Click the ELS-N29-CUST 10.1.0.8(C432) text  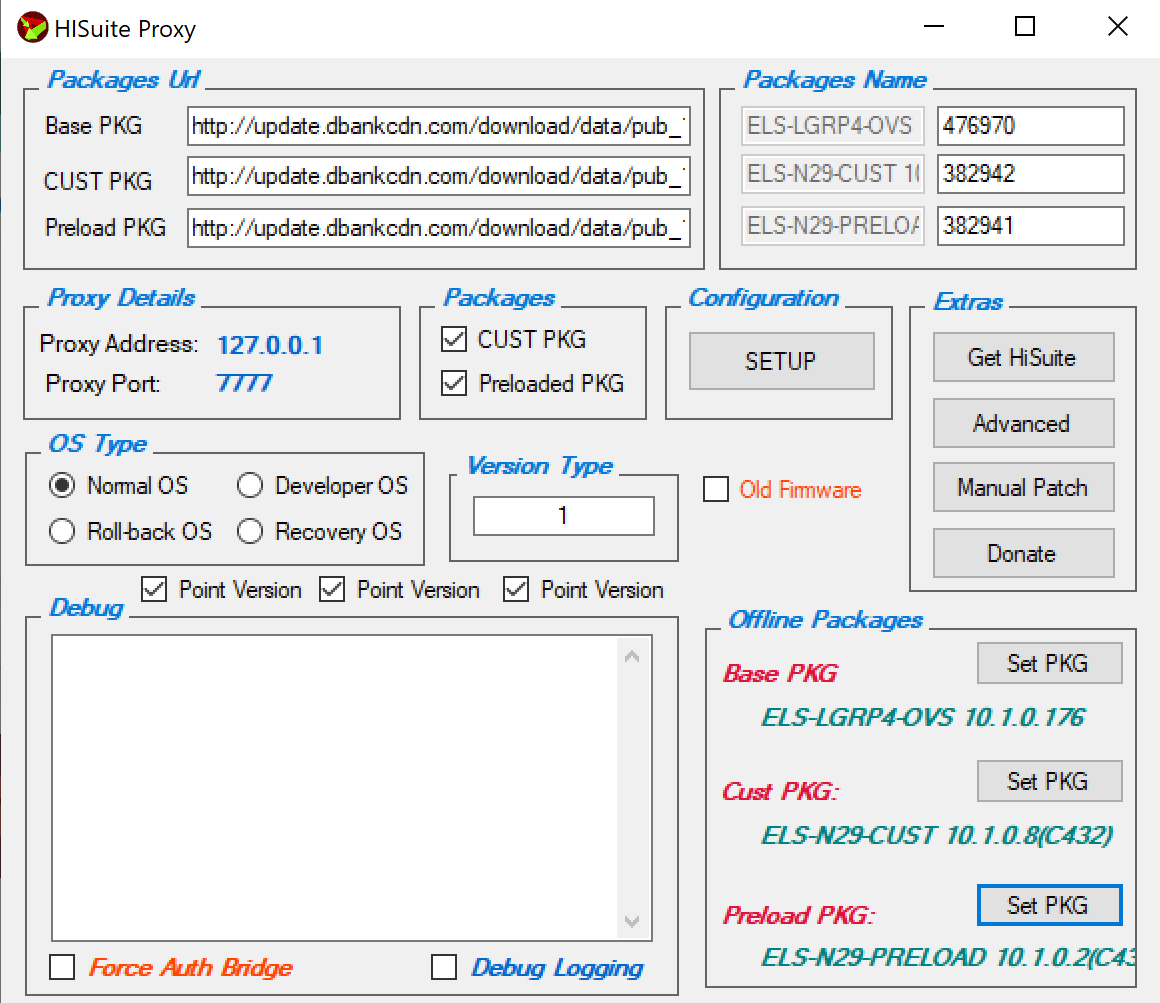pyautogui.click(x=937, y=836)
